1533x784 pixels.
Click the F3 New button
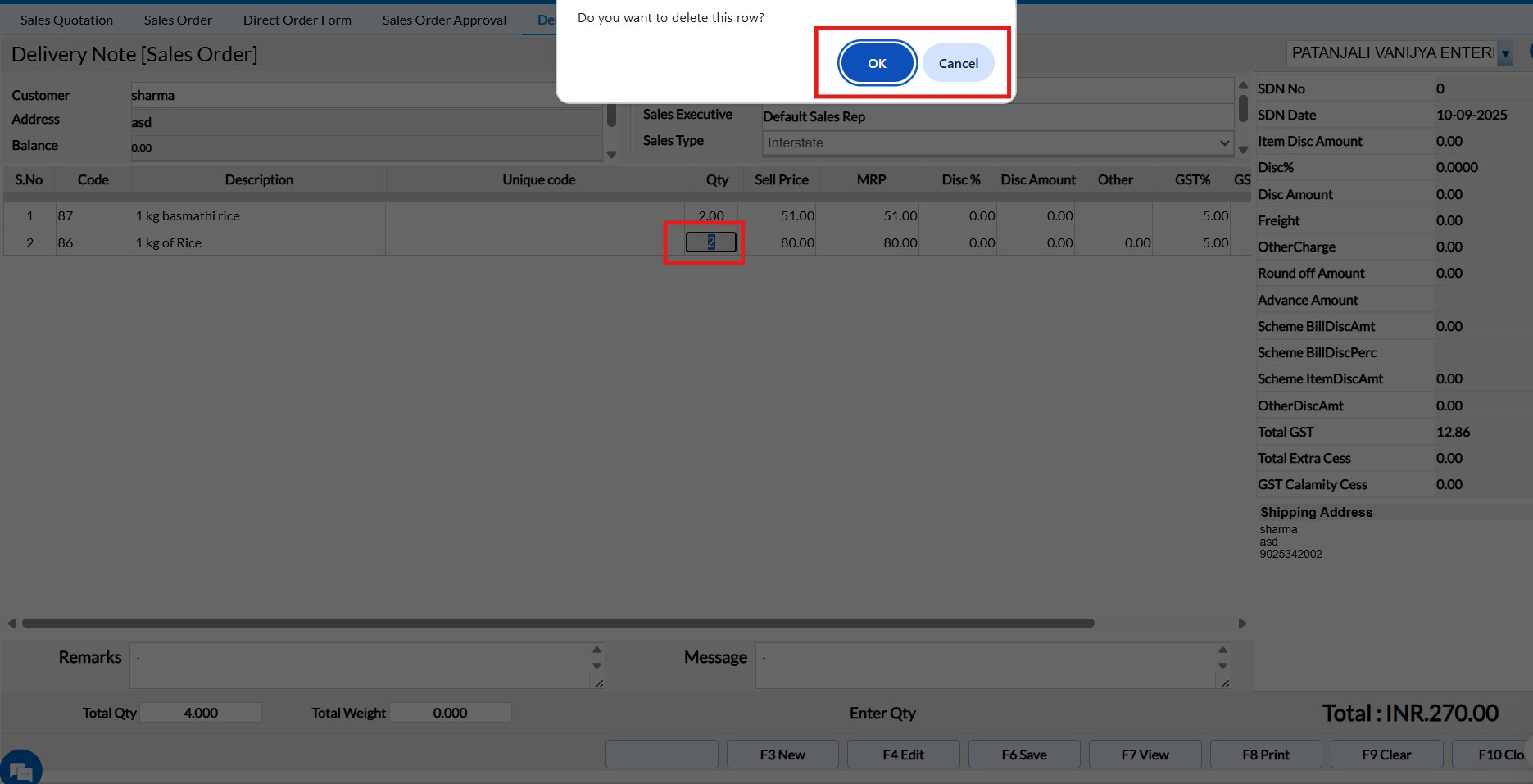782,755
